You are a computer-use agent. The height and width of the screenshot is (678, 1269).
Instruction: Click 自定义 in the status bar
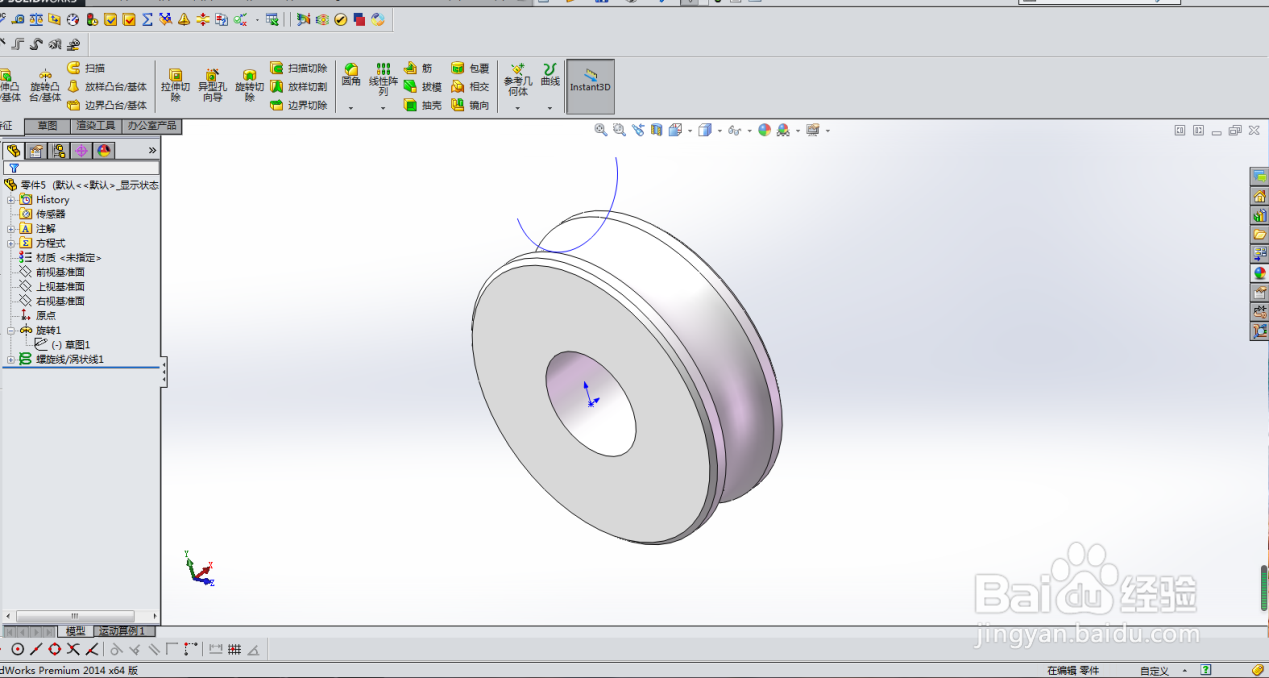click(1155, 670)
